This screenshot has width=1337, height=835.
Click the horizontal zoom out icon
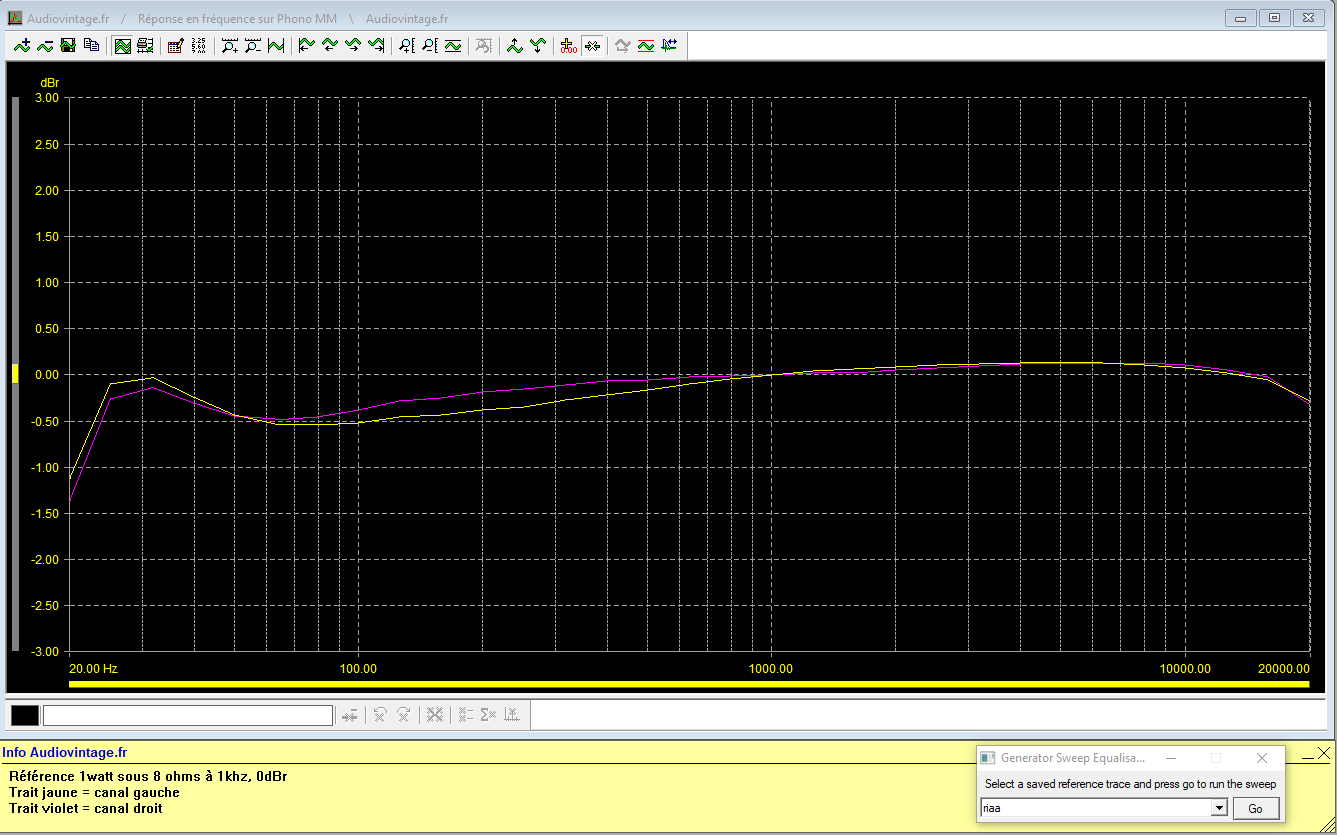click(252, 45)
